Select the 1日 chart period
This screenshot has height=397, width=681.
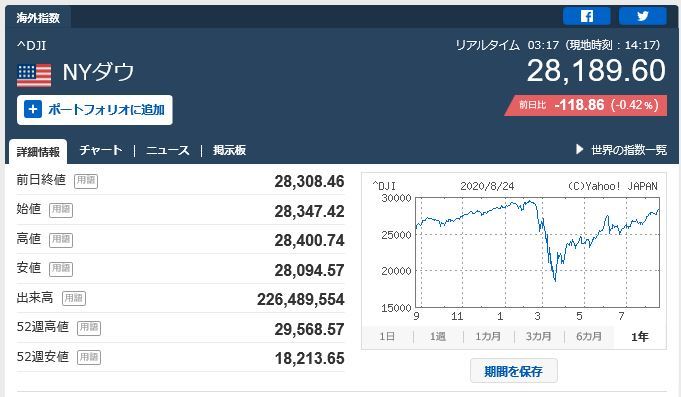tap(387, 337)
